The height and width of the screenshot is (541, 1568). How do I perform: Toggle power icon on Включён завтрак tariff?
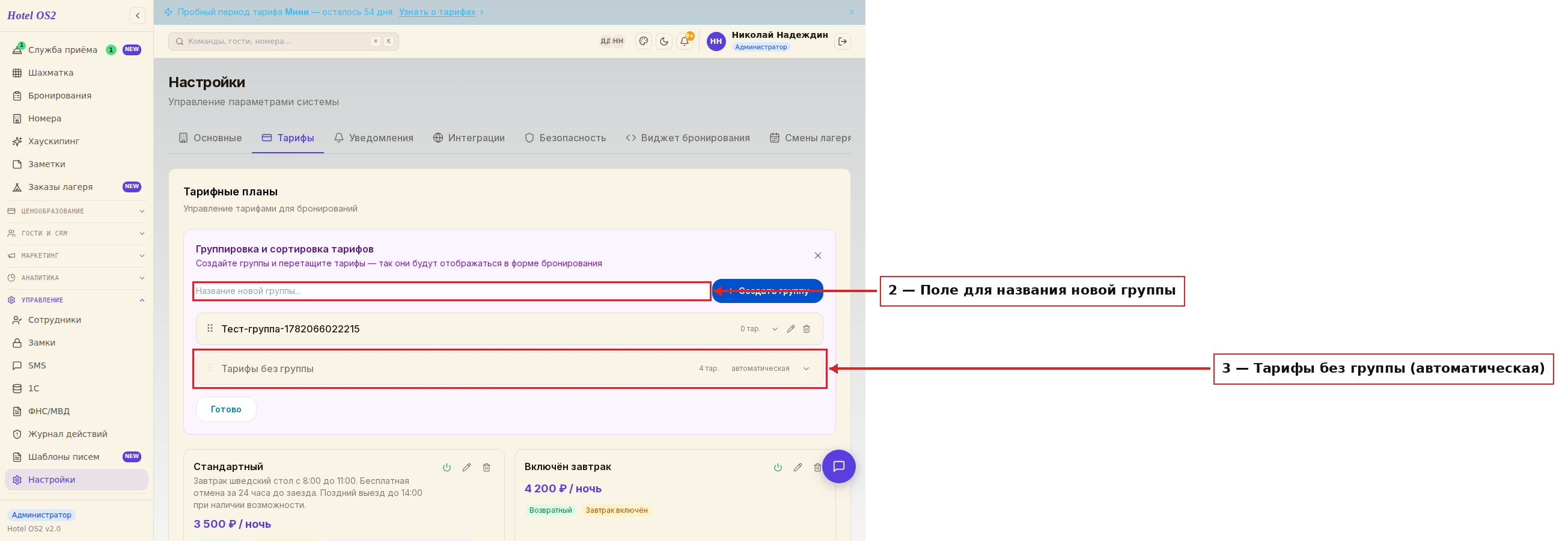click(778, 468)
